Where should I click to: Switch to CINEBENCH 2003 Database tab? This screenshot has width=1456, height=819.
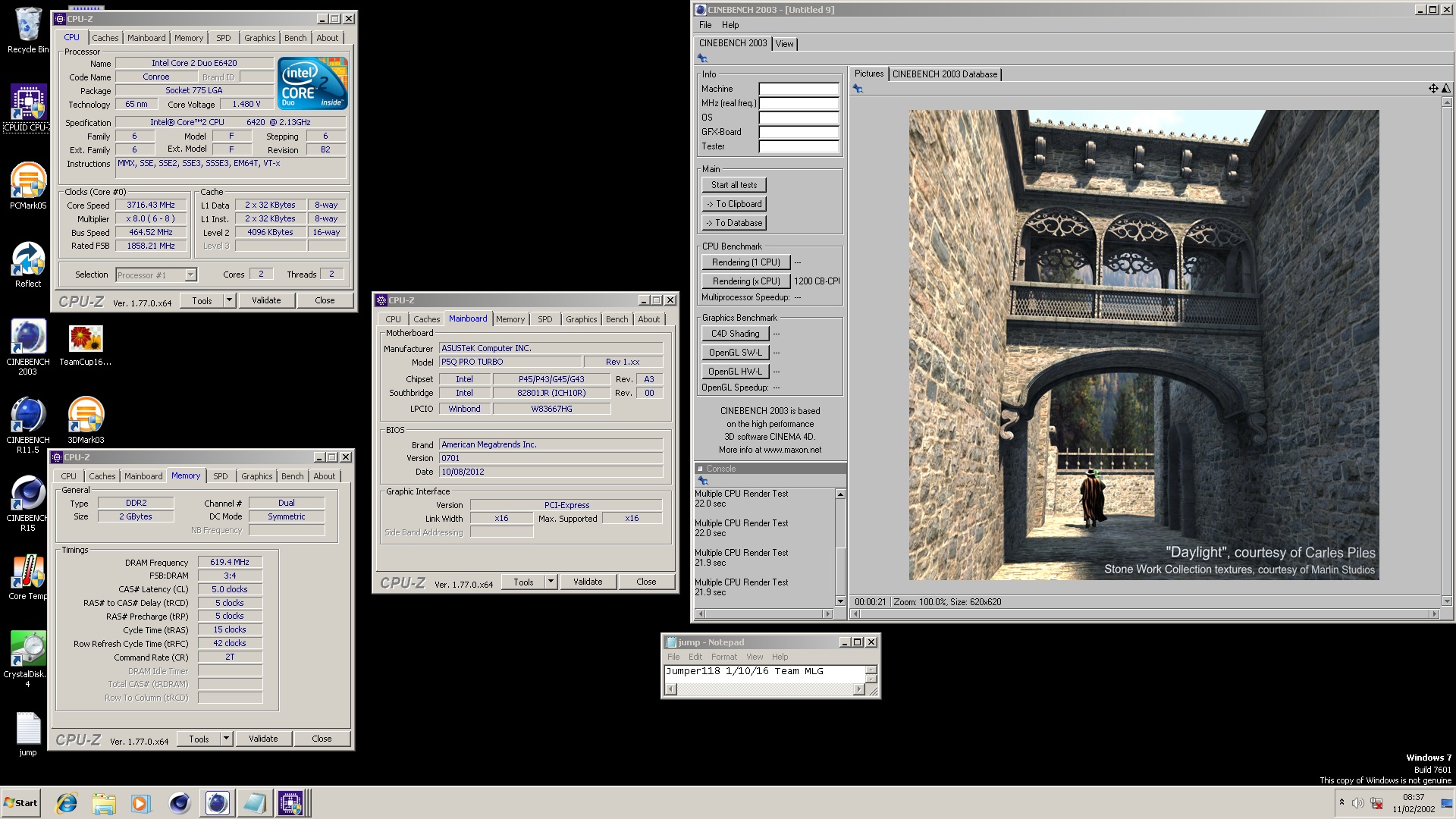(945, 74)
